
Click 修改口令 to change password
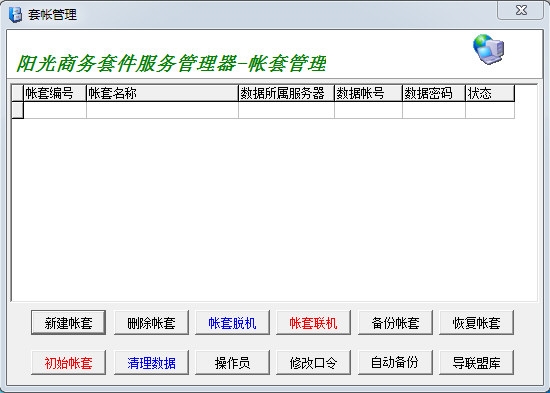[x=313, y=362]
